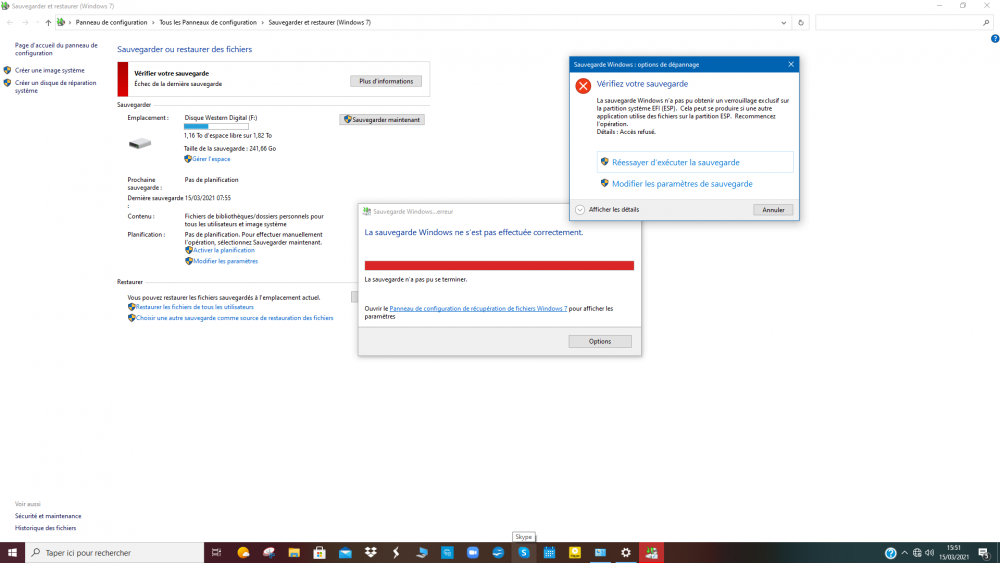
Task: Go up one level in Control Panel
Action: pos(48,22)
